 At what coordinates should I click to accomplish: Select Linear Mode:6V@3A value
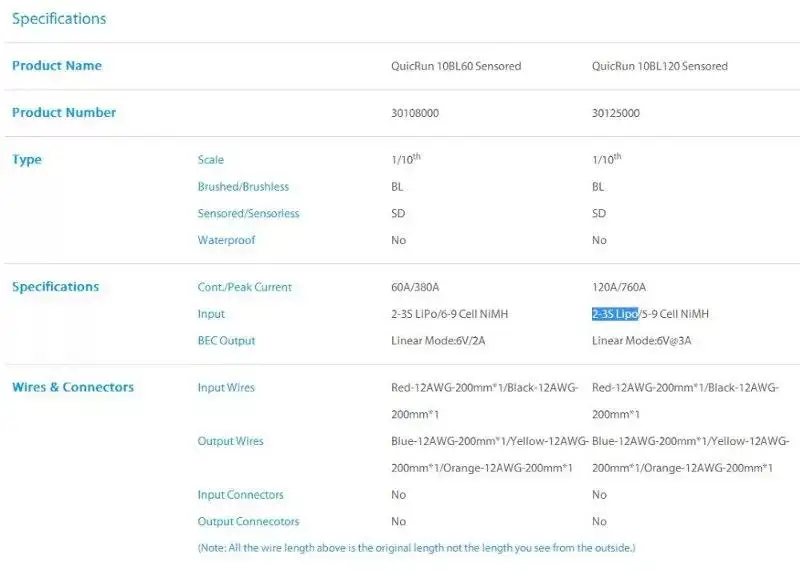pyautogui.click(x=641, y=341)
